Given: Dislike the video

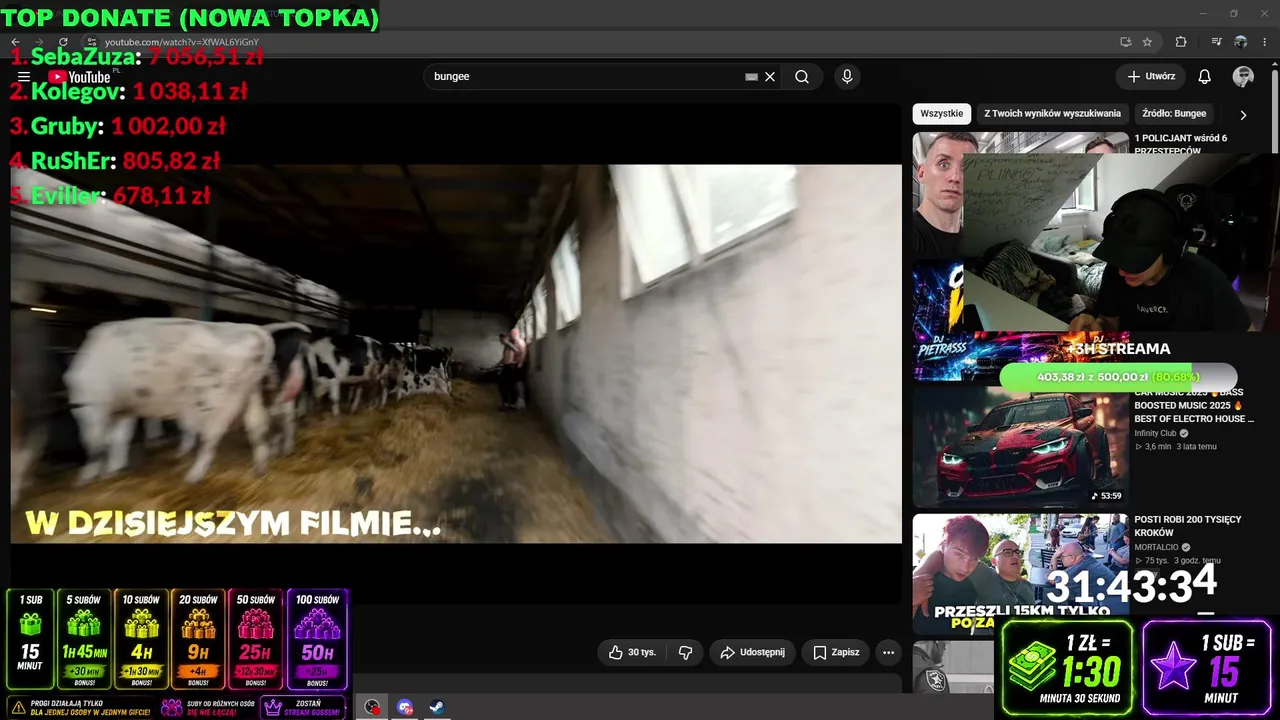Looking at the screenshot, I should [685, 652].
